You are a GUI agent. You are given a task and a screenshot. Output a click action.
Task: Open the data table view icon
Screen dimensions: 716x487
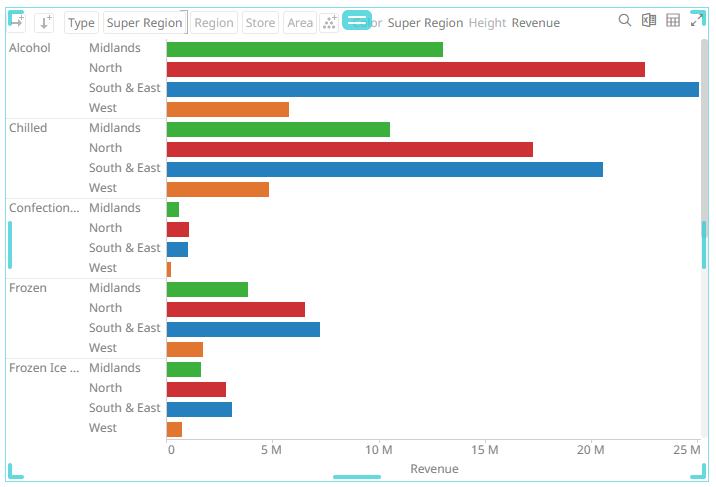point(673,21)
